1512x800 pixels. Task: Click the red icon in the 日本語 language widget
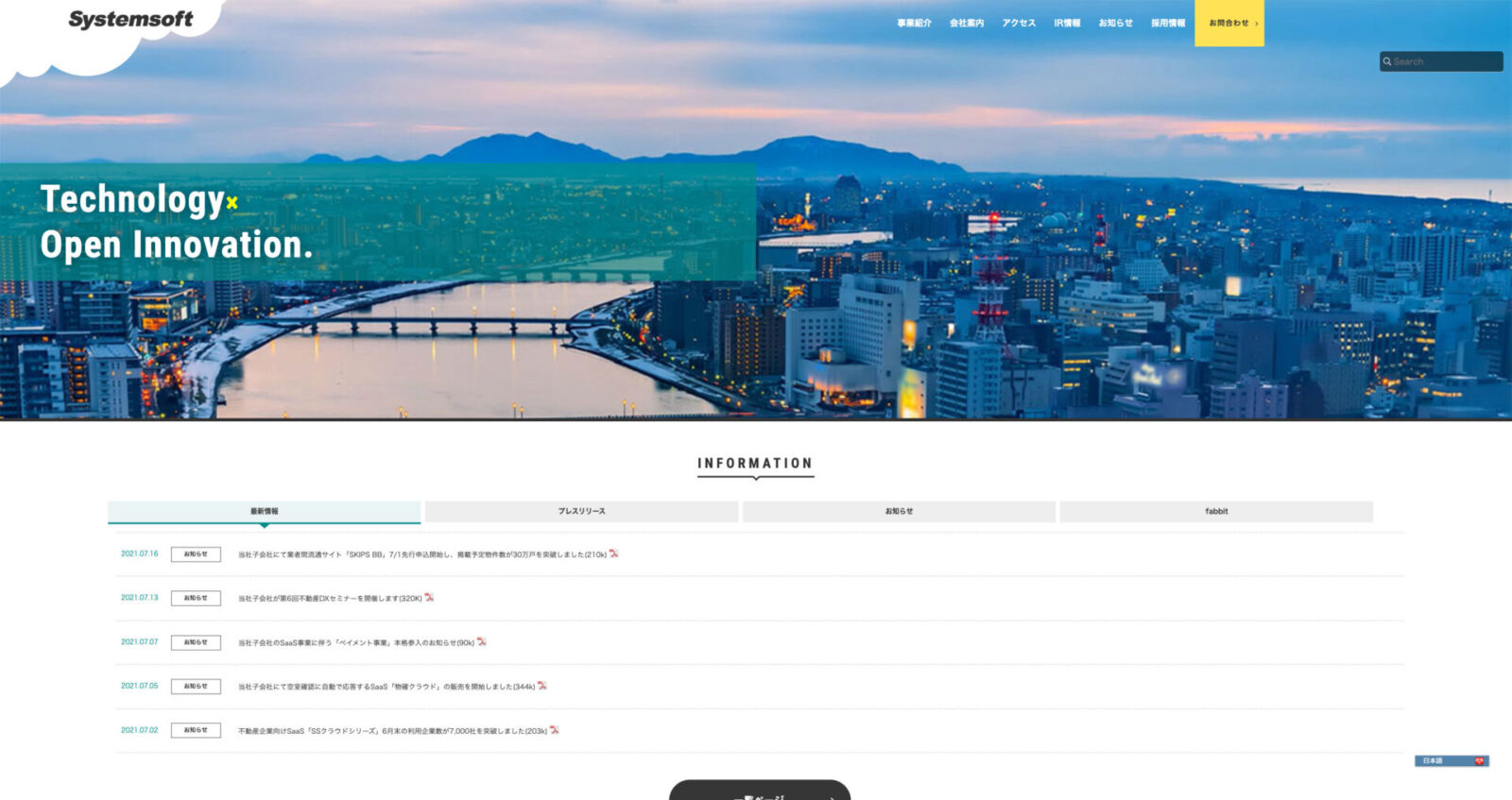[x=1478, y=761]
